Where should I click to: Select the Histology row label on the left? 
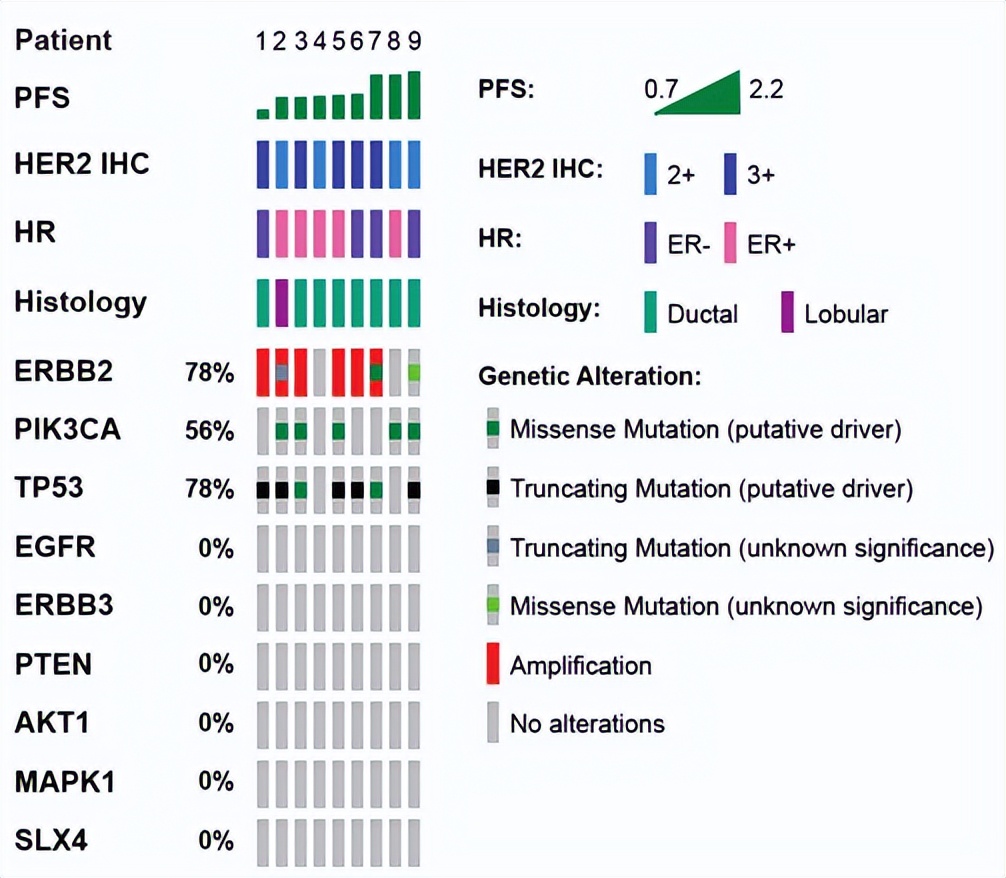pos(80,302)
